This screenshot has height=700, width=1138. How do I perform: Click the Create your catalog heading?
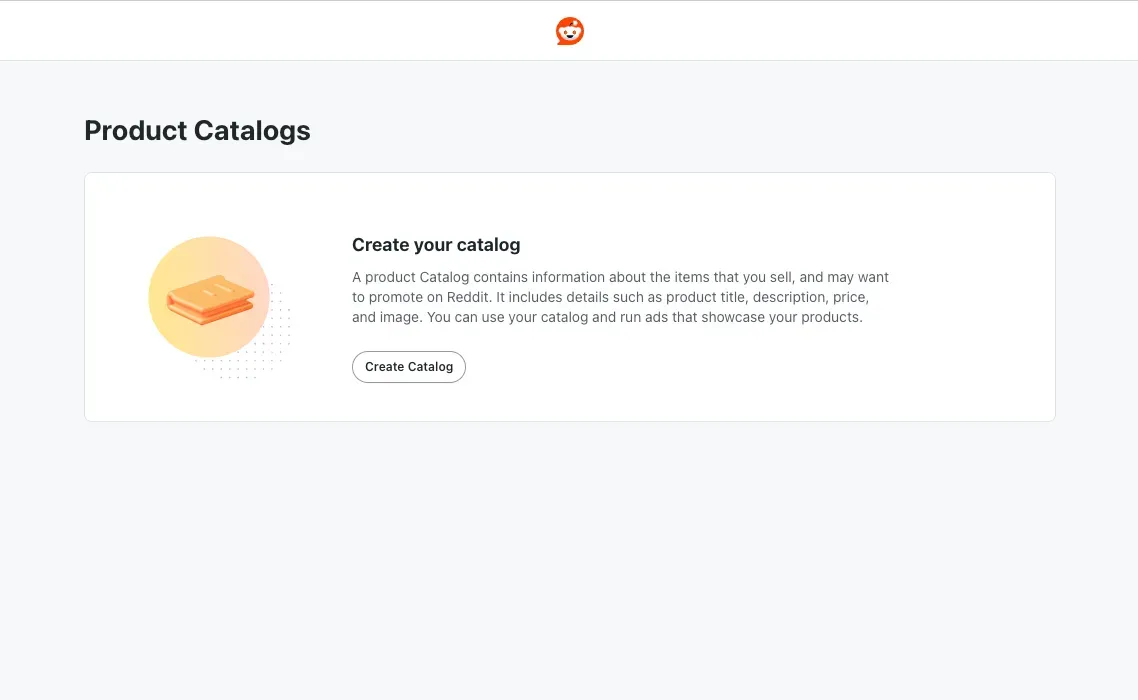pyautogui.click(x=436, y=245)
